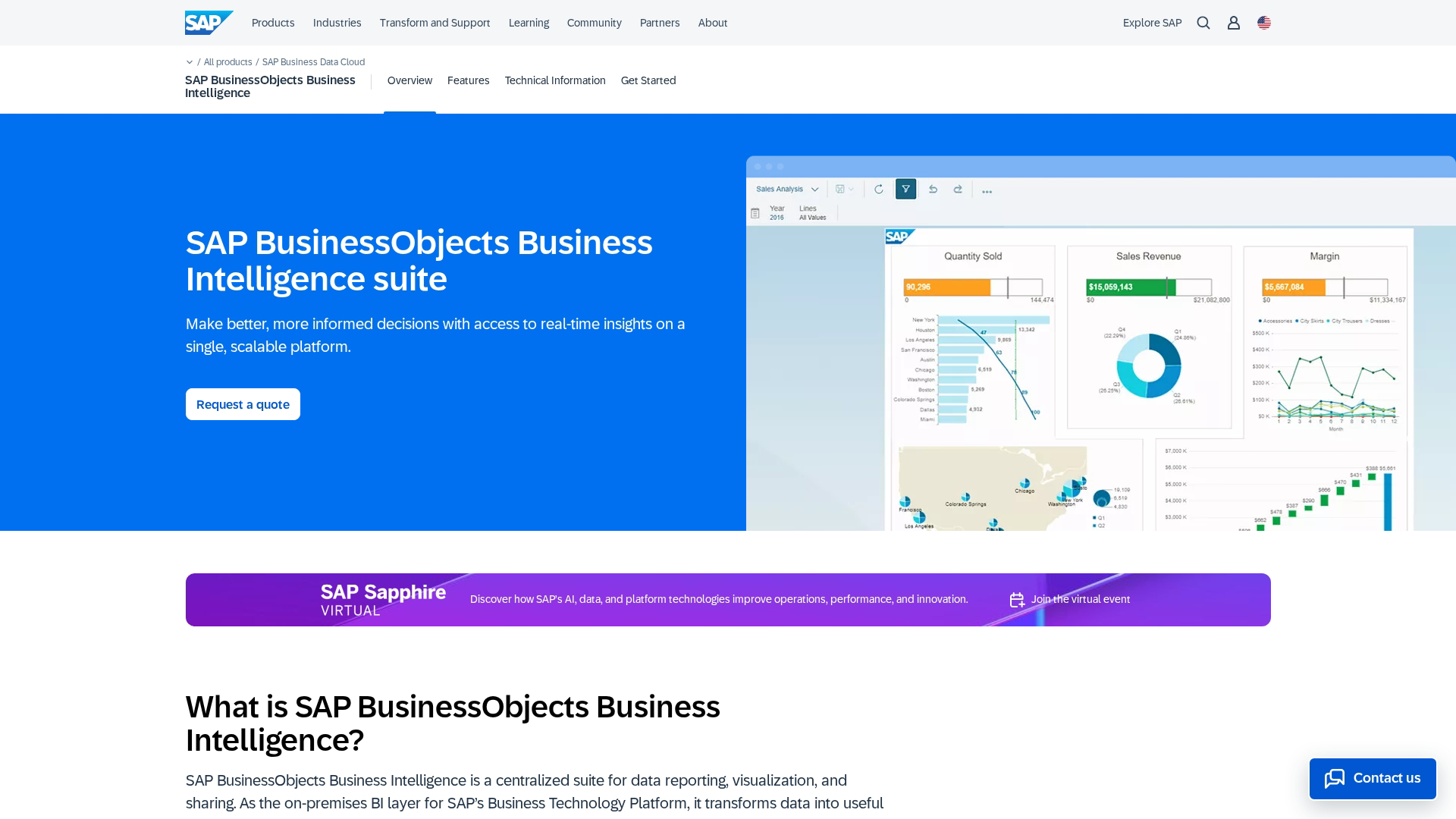Open the Learning menu

coord(529,23)
